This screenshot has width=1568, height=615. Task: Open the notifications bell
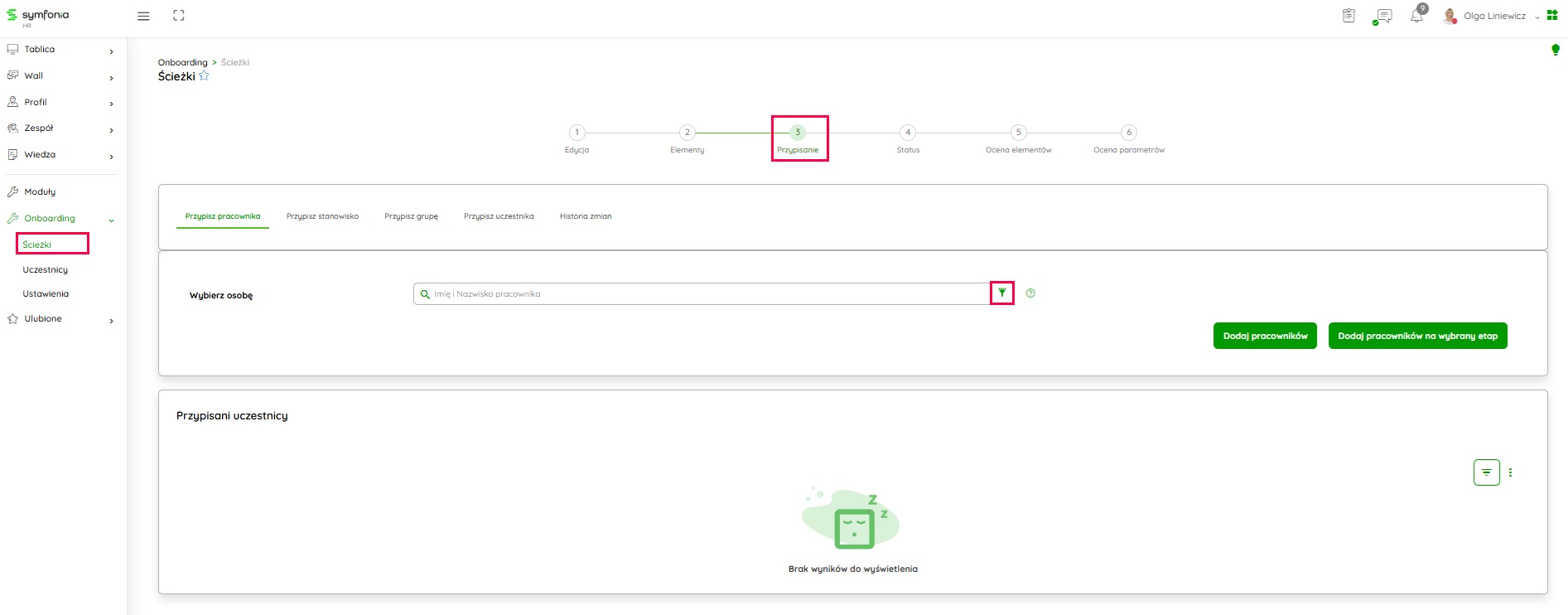[x=1417, y=16]
